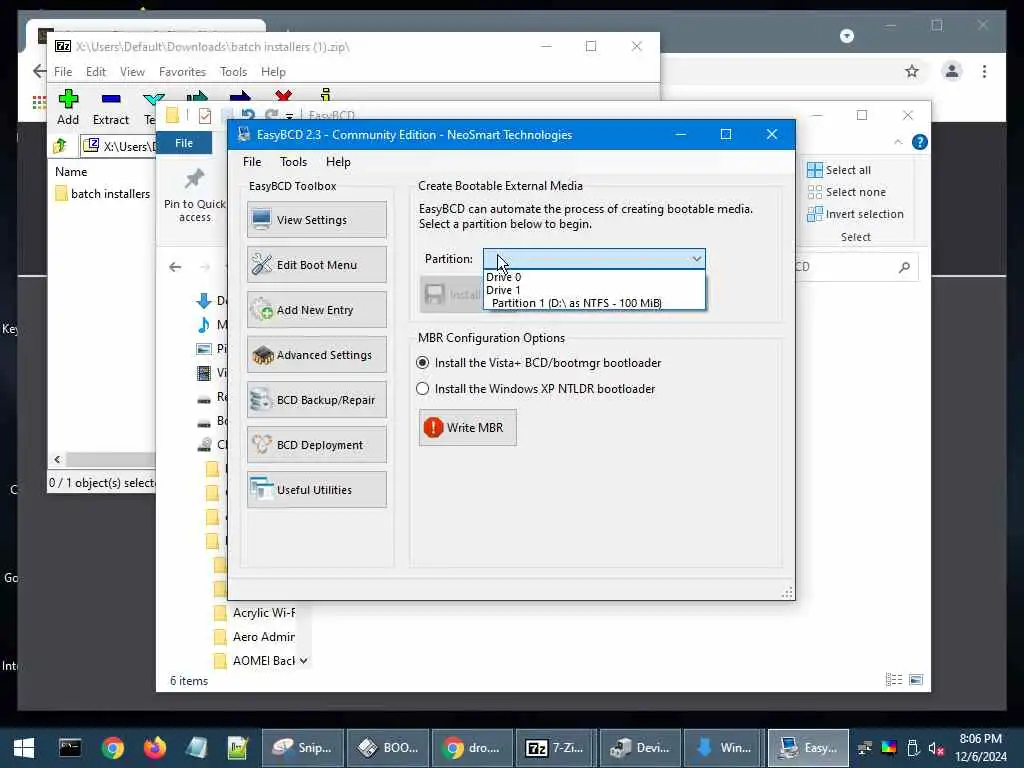1024x768 pixels.
Task: Click the Write MBR button
Action: (468, 428)
